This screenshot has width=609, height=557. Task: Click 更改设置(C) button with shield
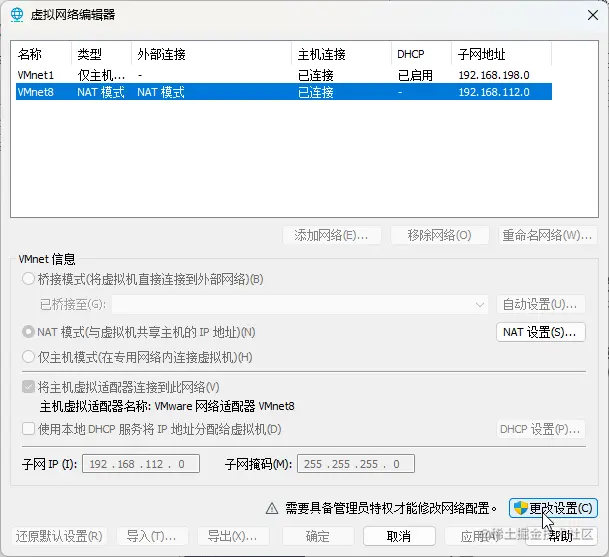coord(553,508)
